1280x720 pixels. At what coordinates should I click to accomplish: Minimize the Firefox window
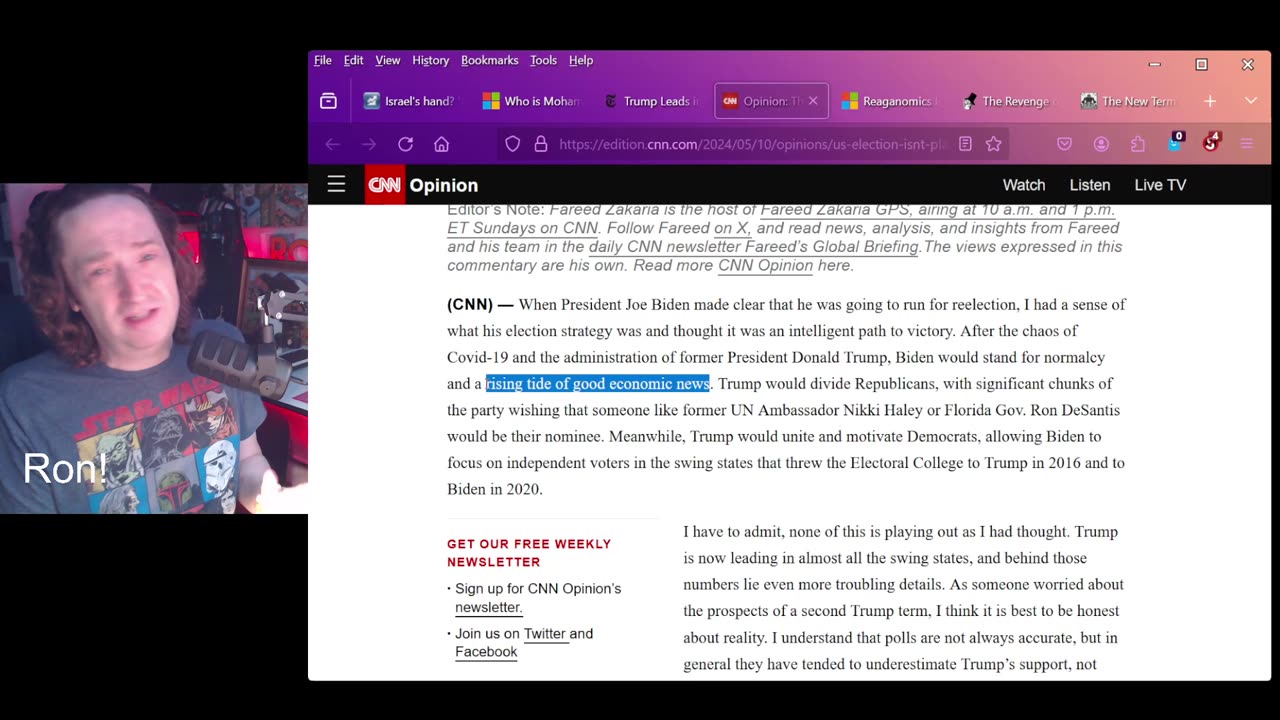tap(1155, 64)
